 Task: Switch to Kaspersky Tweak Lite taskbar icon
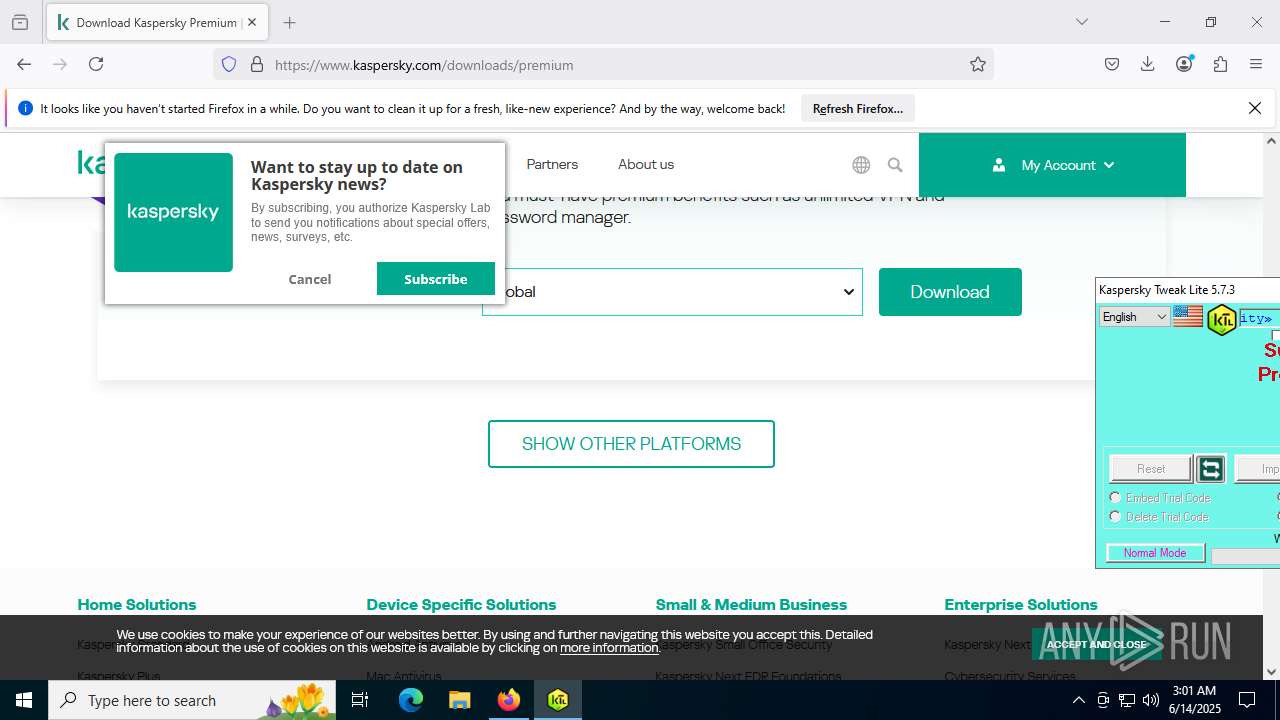[x=558, y=700]
